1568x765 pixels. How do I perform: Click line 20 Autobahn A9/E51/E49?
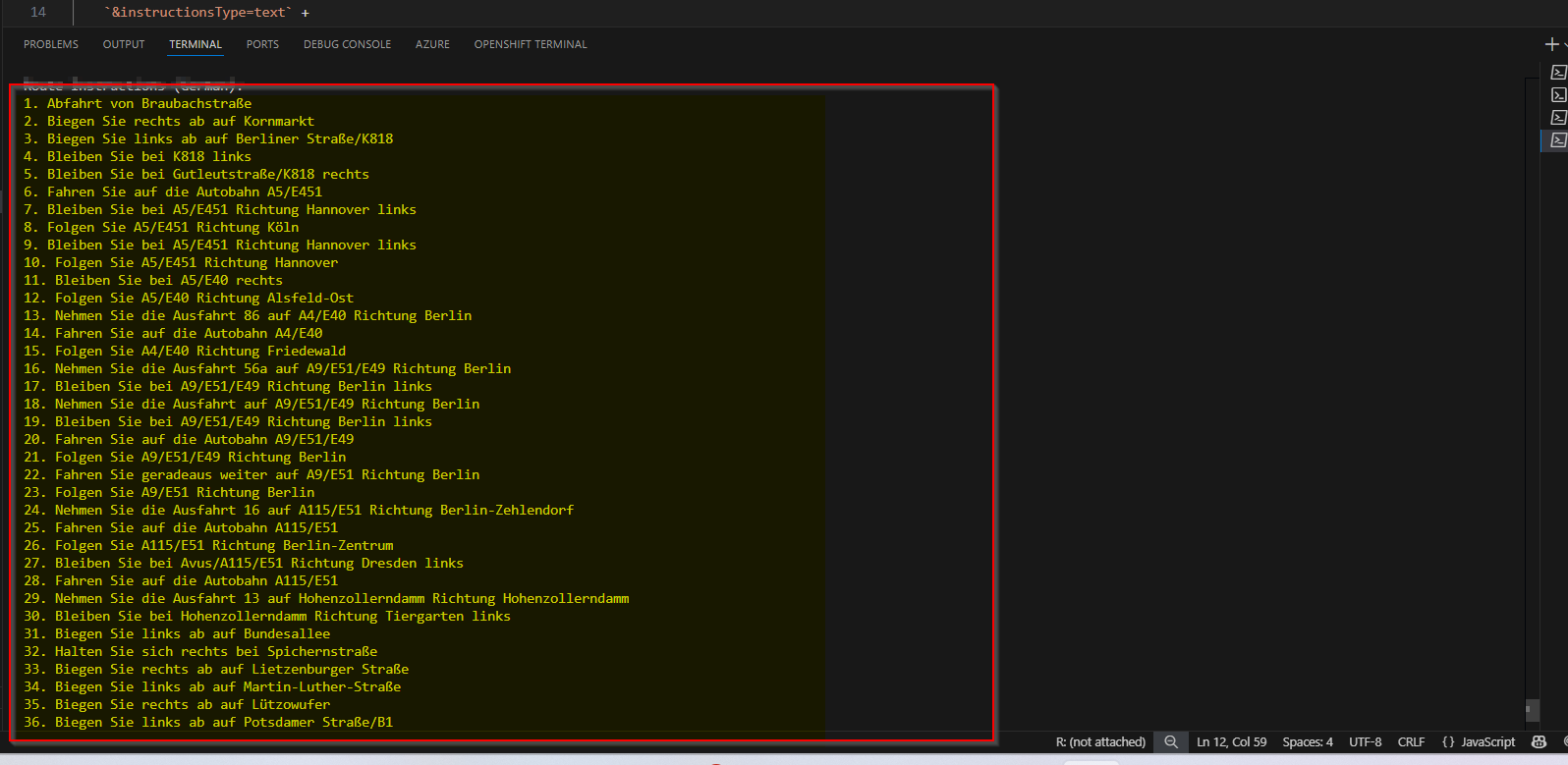189,439
